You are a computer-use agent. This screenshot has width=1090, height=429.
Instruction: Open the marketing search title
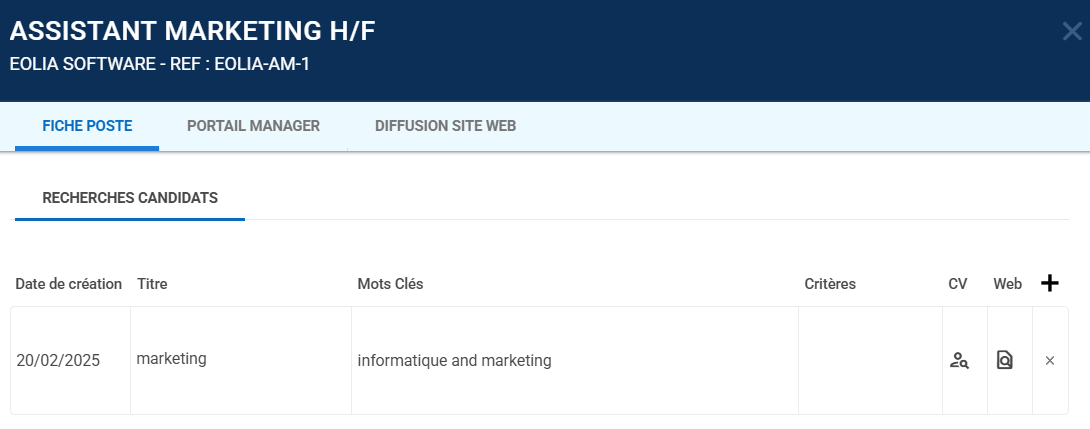172,359
